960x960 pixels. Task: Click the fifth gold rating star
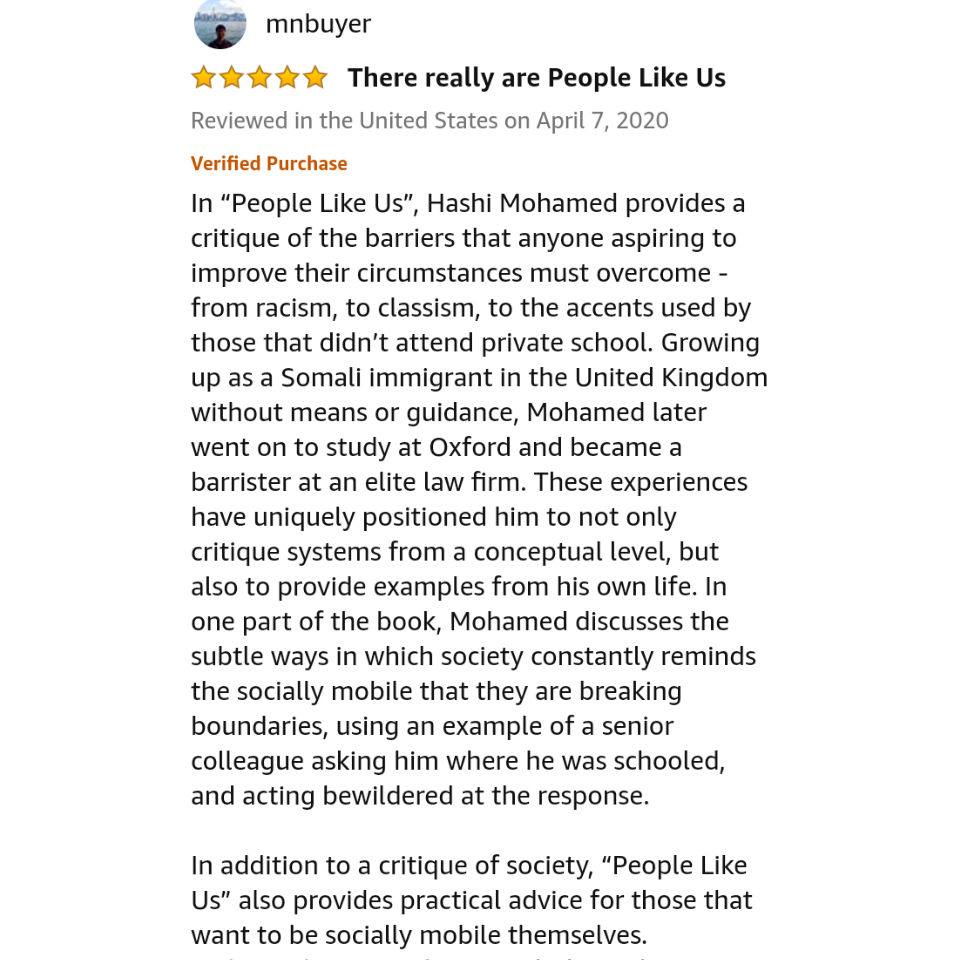(315, 78)
